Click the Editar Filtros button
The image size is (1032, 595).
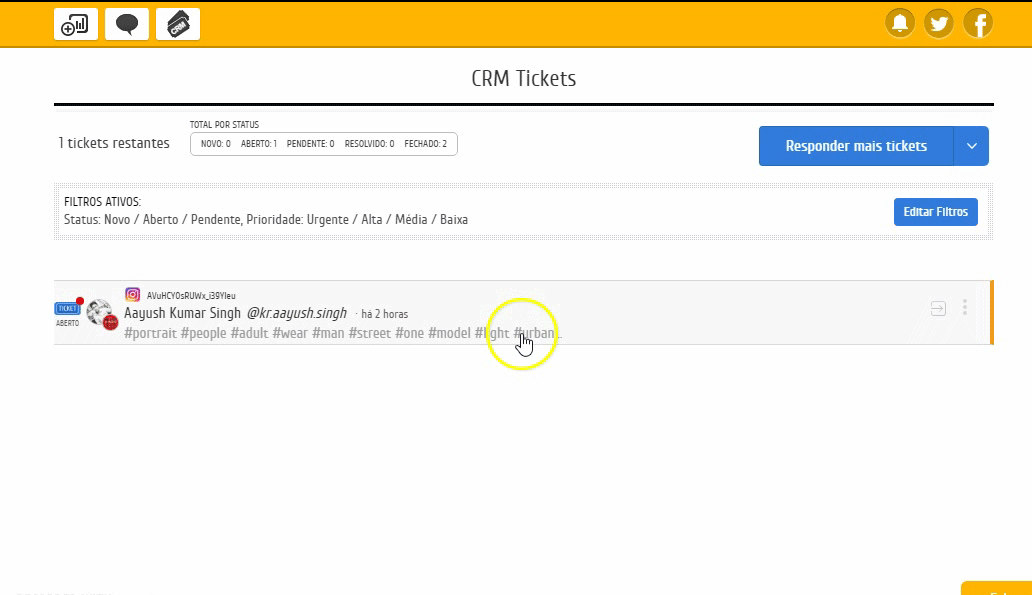pos(935,212)
